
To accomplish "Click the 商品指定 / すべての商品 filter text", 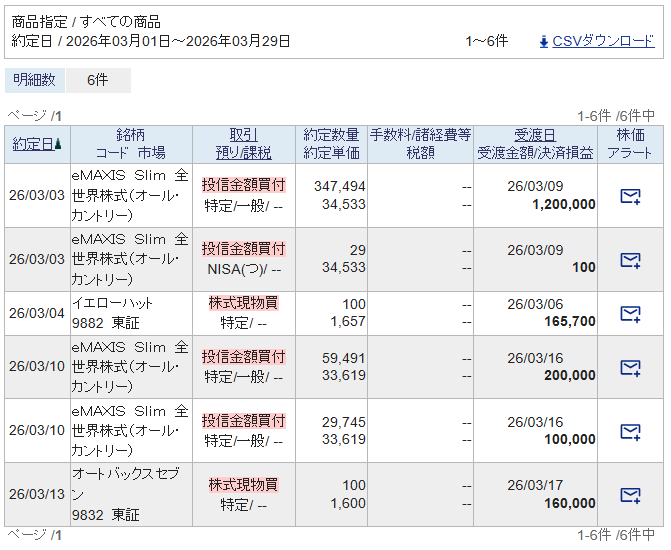I will [85, 22].
